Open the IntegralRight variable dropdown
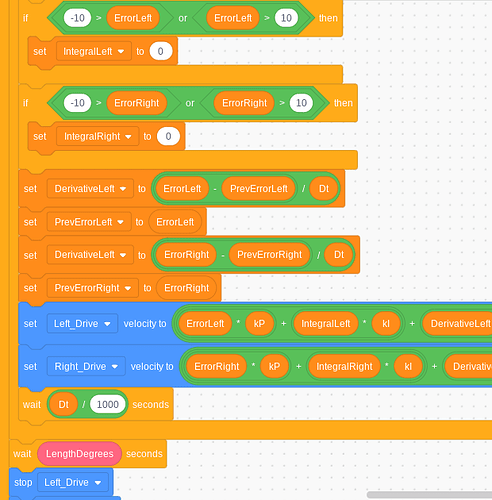This screenshot has width=492, height=500. 97,136
